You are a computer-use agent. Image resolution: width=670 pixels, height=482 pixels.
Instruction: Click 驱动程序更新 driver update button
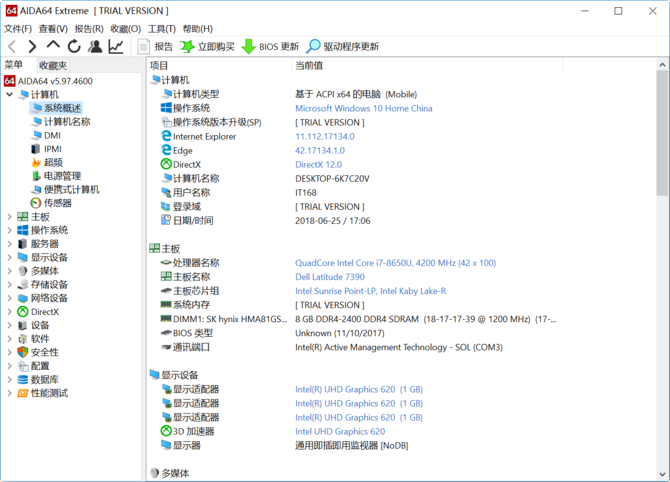coord(343,46)
